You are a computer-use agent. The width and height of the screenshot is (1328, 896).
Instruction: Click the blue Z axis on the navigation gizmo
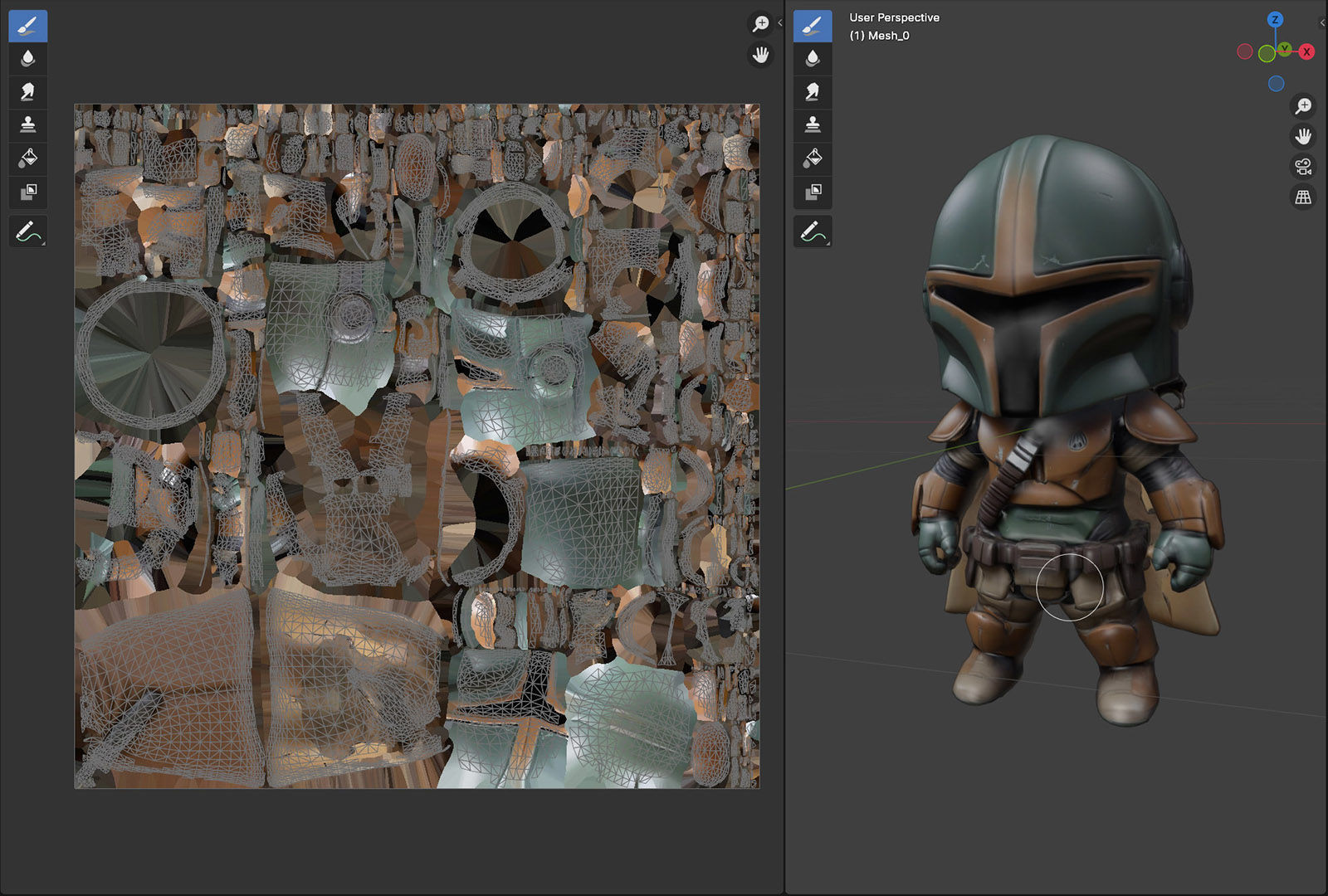pyautogui.click(x=1275, y=19)
